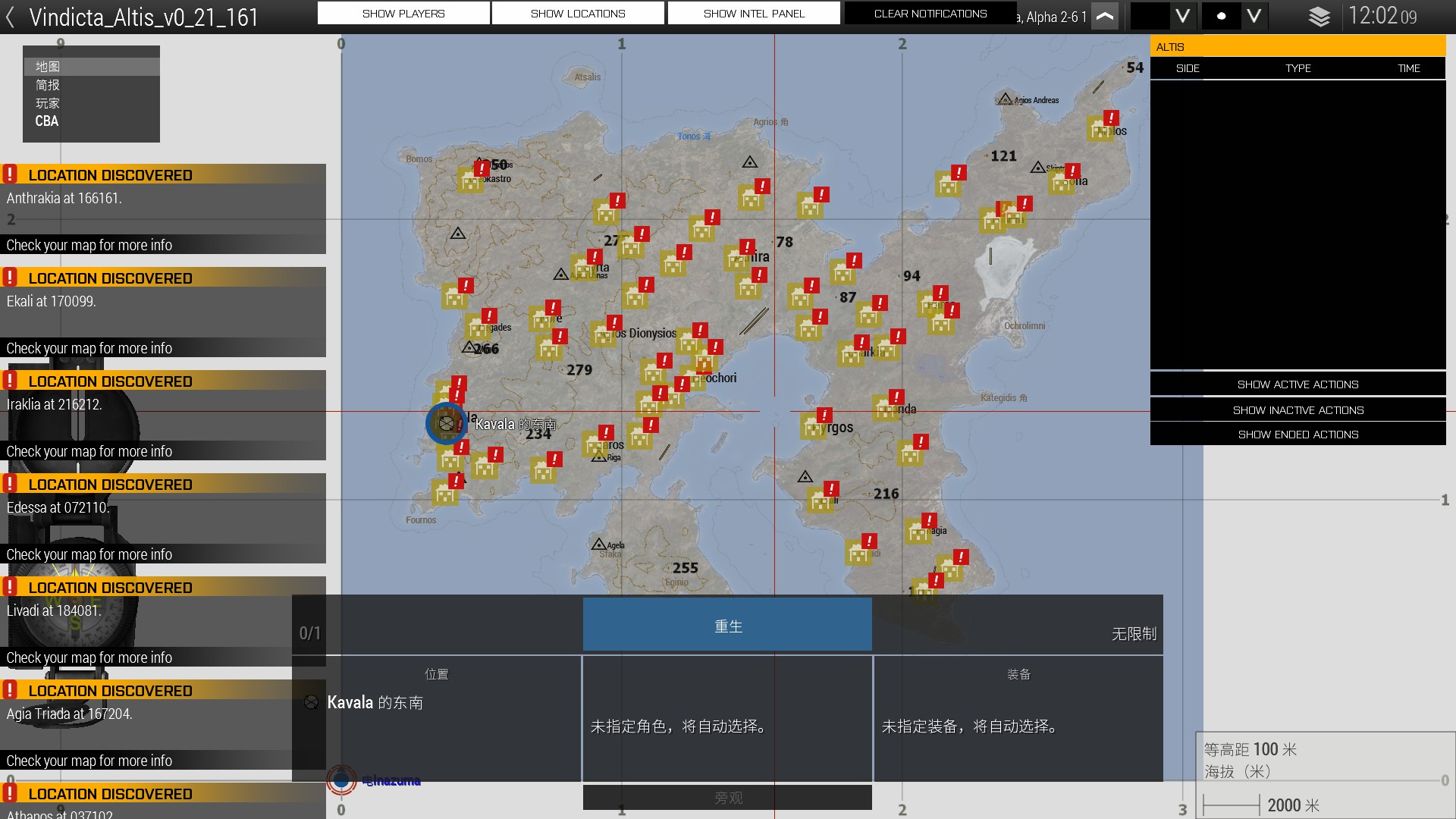Click CLEAR NOTIFICATIONS
Viewport: 1456px width, 819px height.
click(x=930, y=13)
